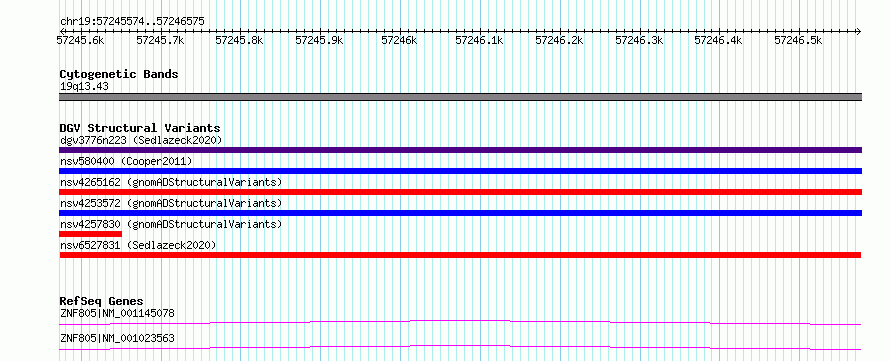Image resolution: width=890 pixels, height=361 pixels.
Task: Select the magenta ZNF805 NM_001023563 gene line
Action: [x=460, y=347]
